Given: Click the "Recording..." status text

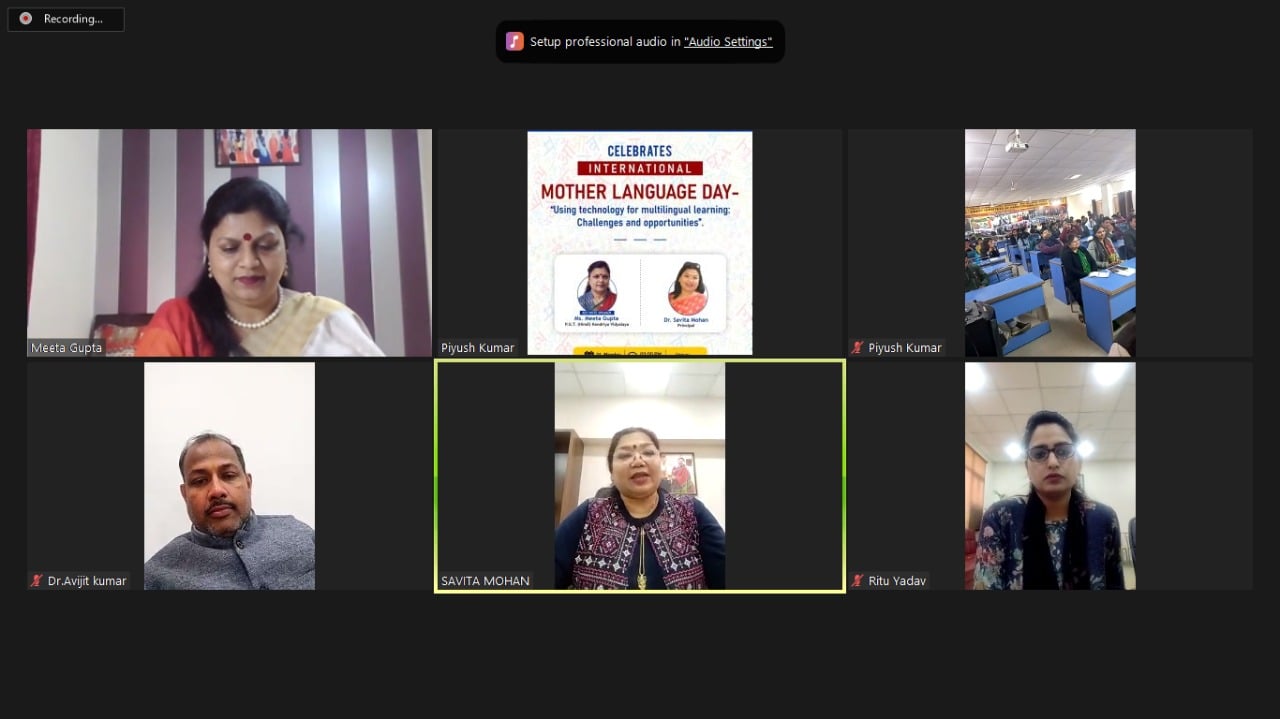Looking at the screenshot, I should tap(73, 19).
